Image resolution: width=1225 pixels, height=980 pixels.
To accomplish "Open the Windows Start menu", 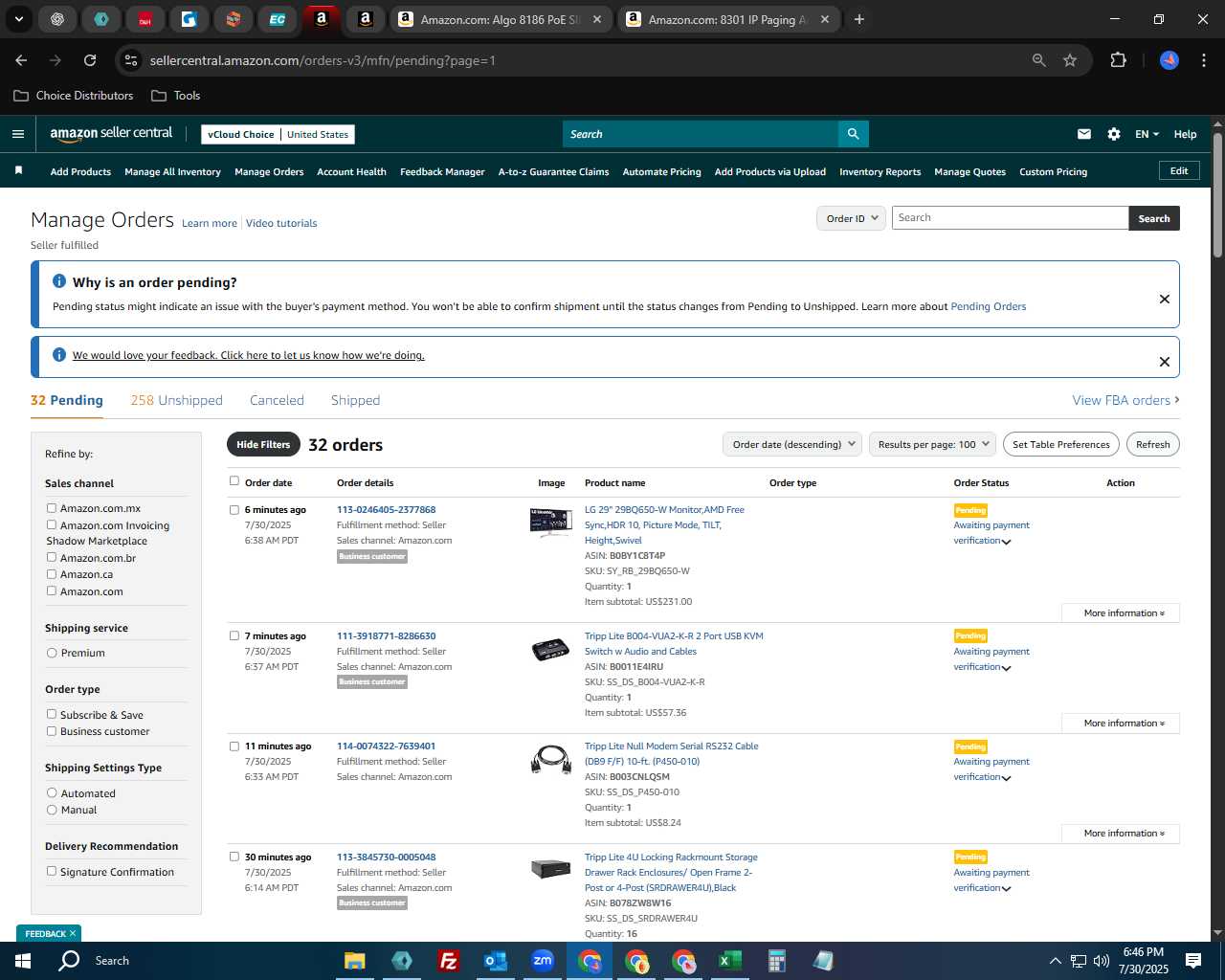I will click(23, 960).
